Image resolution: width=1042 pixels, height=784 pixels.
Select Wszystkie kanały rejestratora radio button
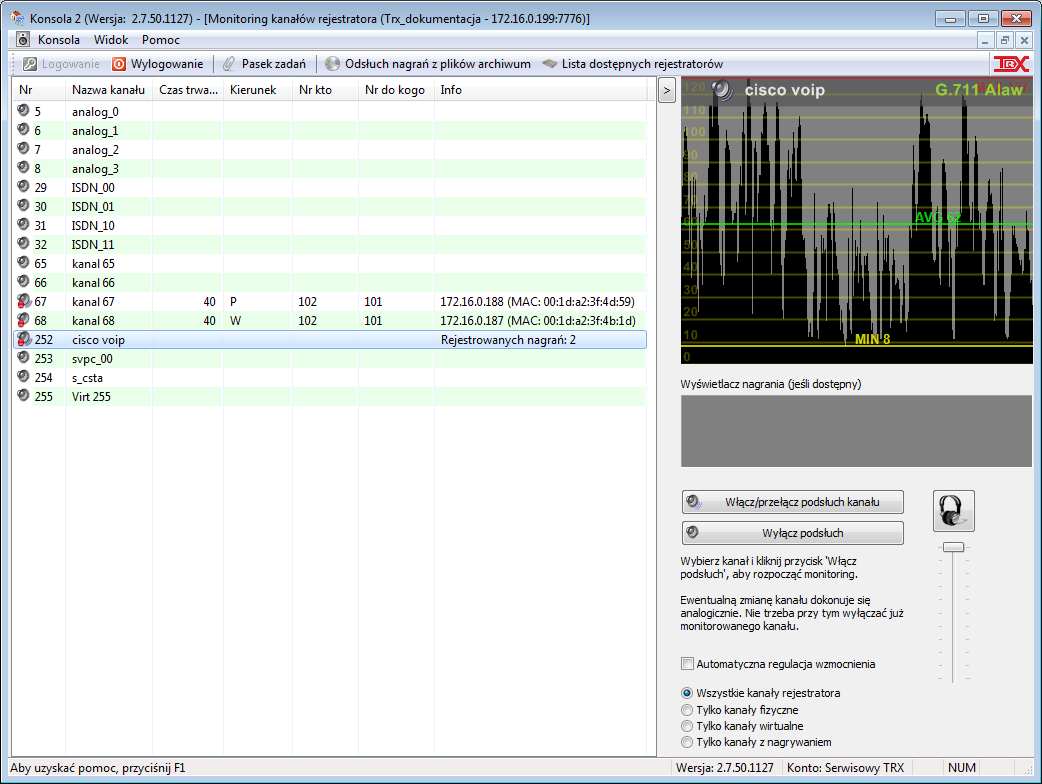click(687, 693)
